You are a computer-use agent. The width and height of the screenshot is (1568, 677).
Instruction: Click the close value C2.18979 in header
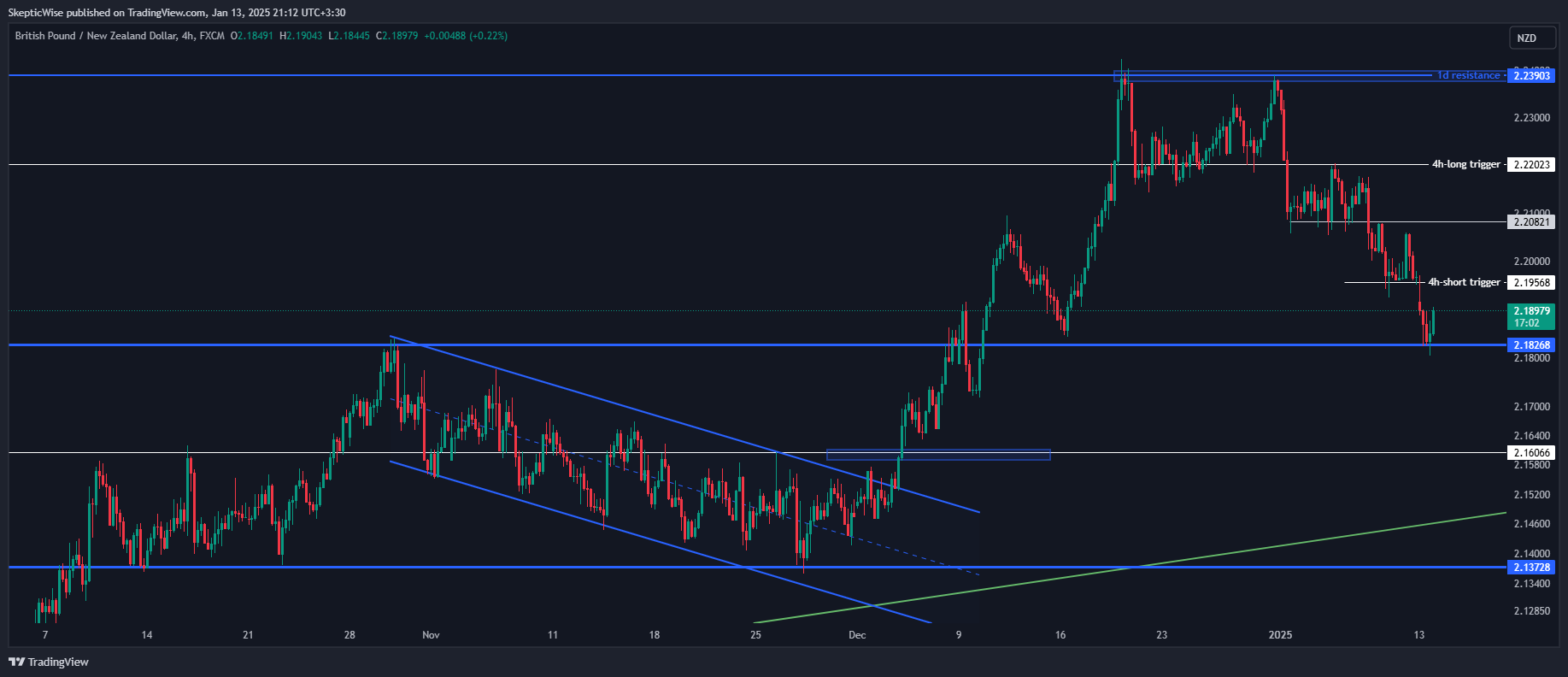[396, 36]
